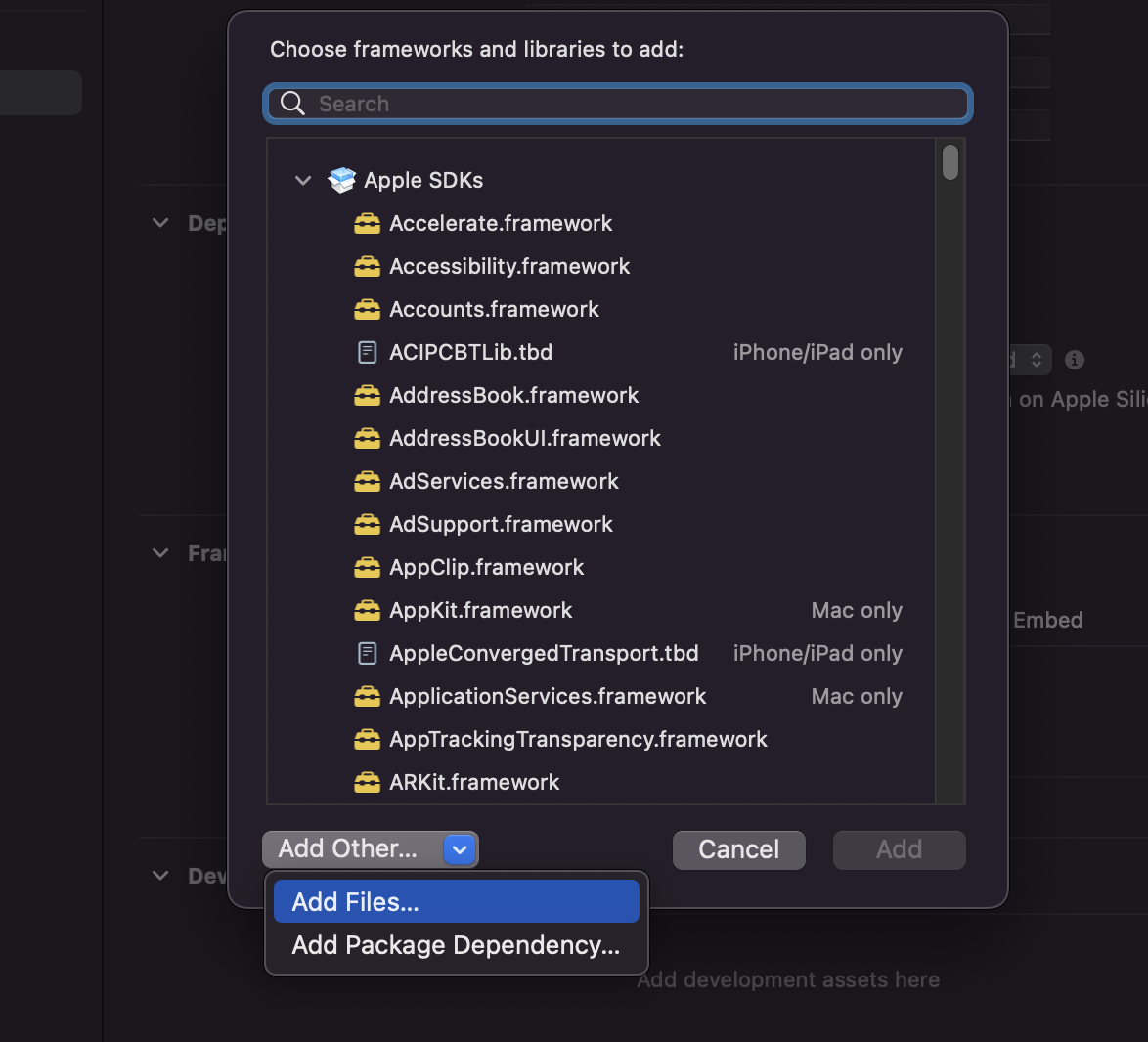Viewport: 1148px width, 1042px height.
Task: Choose Add Files... menu item
Action: click(456, 901)
